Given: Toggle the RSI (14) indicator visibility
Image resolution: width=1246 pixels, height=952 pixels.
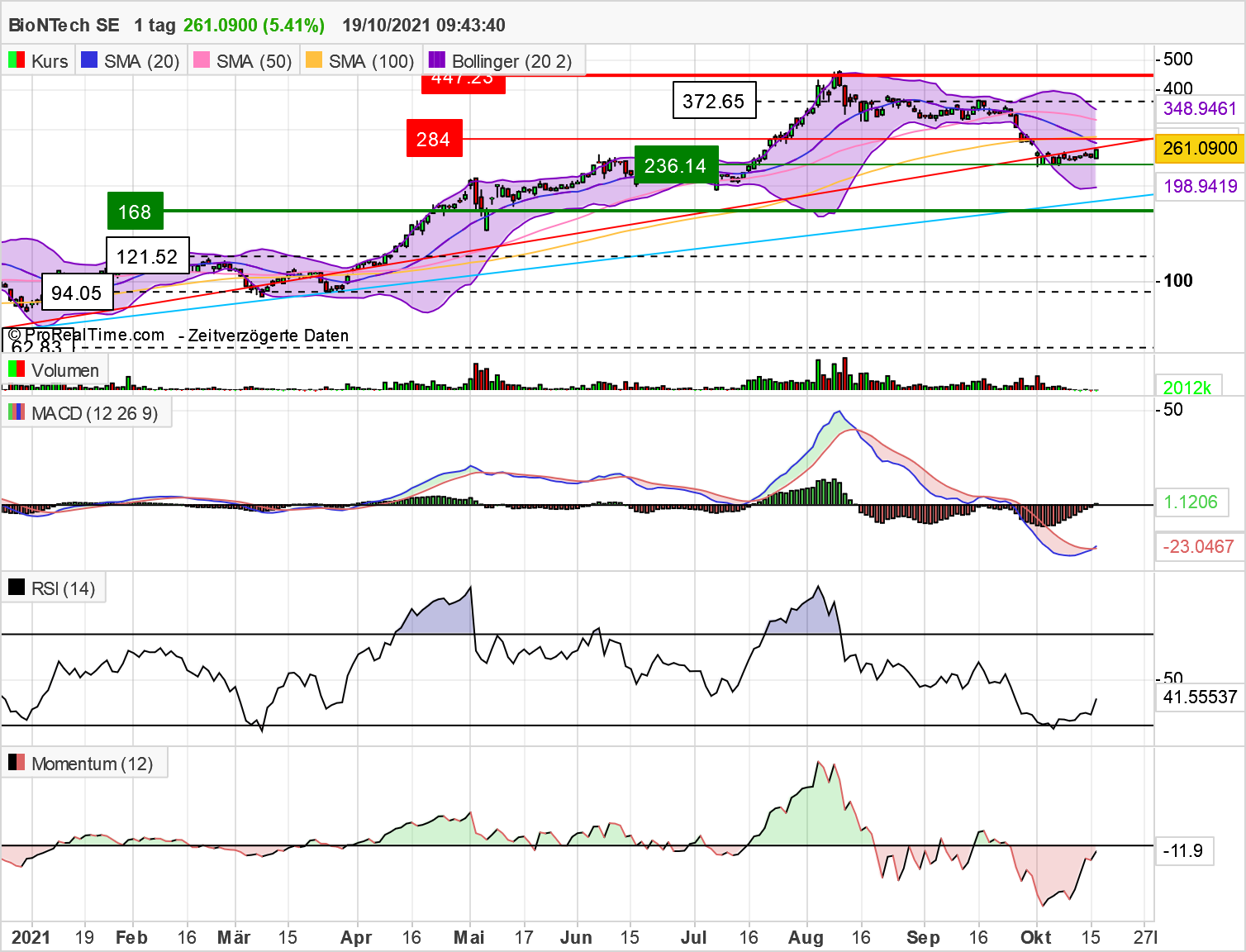Looking at the screenshot, I should [x=15, y=587].
